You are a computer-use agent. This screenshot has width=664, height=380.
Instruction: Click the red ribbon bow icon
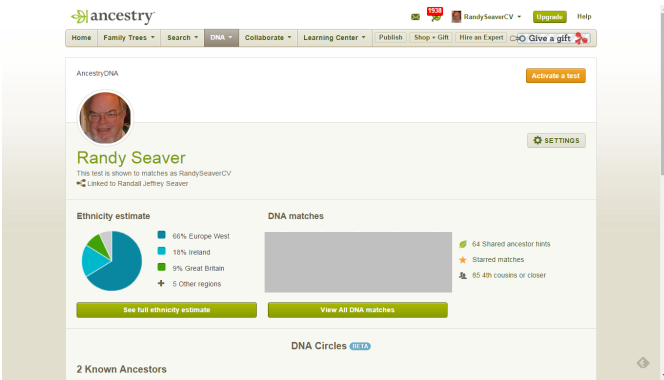(x=581, y=39)
